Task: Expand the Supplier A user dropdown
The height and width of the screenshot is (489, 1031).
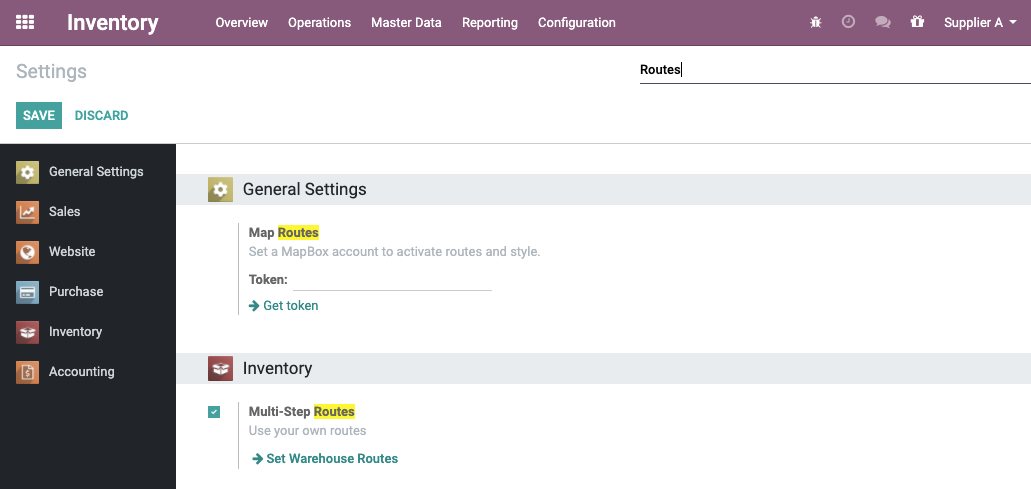Action: [x=980, y=22]
